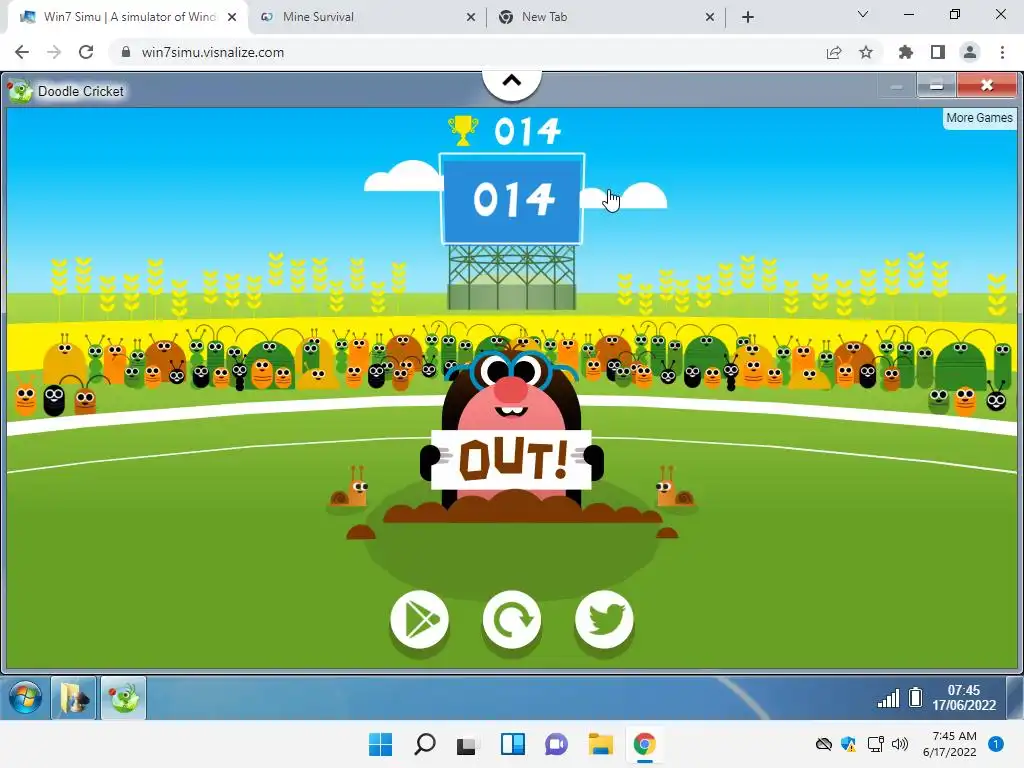Image resolution: width=1024 pixels, height=768 pixels.
Task: Open Windows 7 Explorer taskbar folder icon
Action: [x=74, y=698]
